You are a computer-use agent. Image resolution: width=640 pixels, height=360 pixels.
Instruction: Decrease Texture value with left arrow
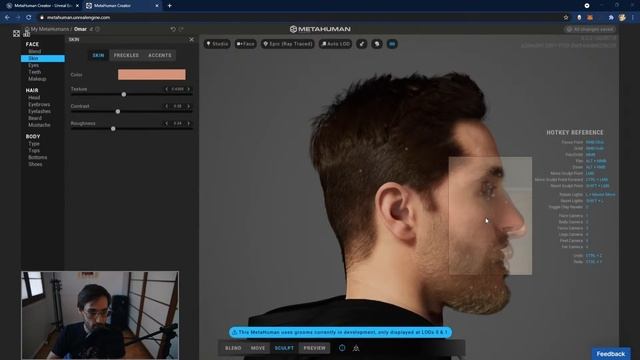(167, 89)
